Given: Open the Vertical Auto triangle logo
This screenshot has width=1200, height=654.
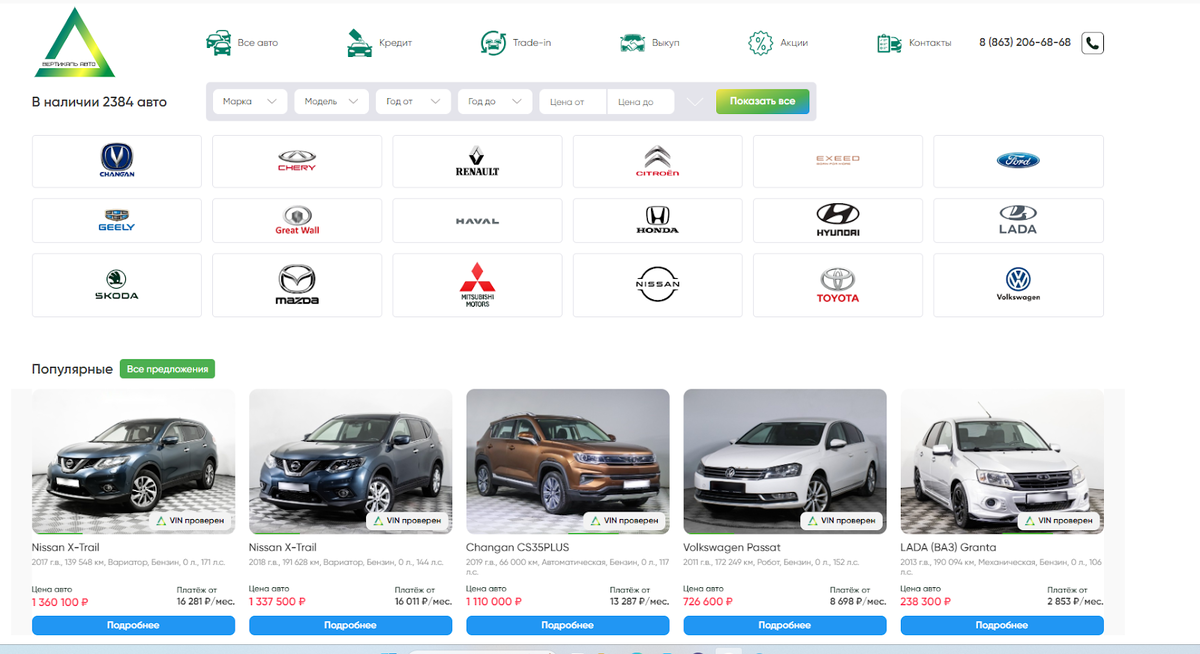Looking at the screenshot, I should coord(75,43).
